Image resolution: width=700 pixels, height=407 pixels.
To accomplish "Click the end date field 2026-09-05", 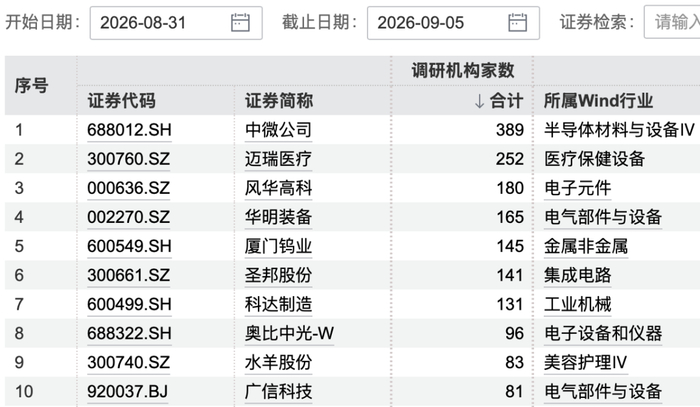I will click(x=453, y=23).
